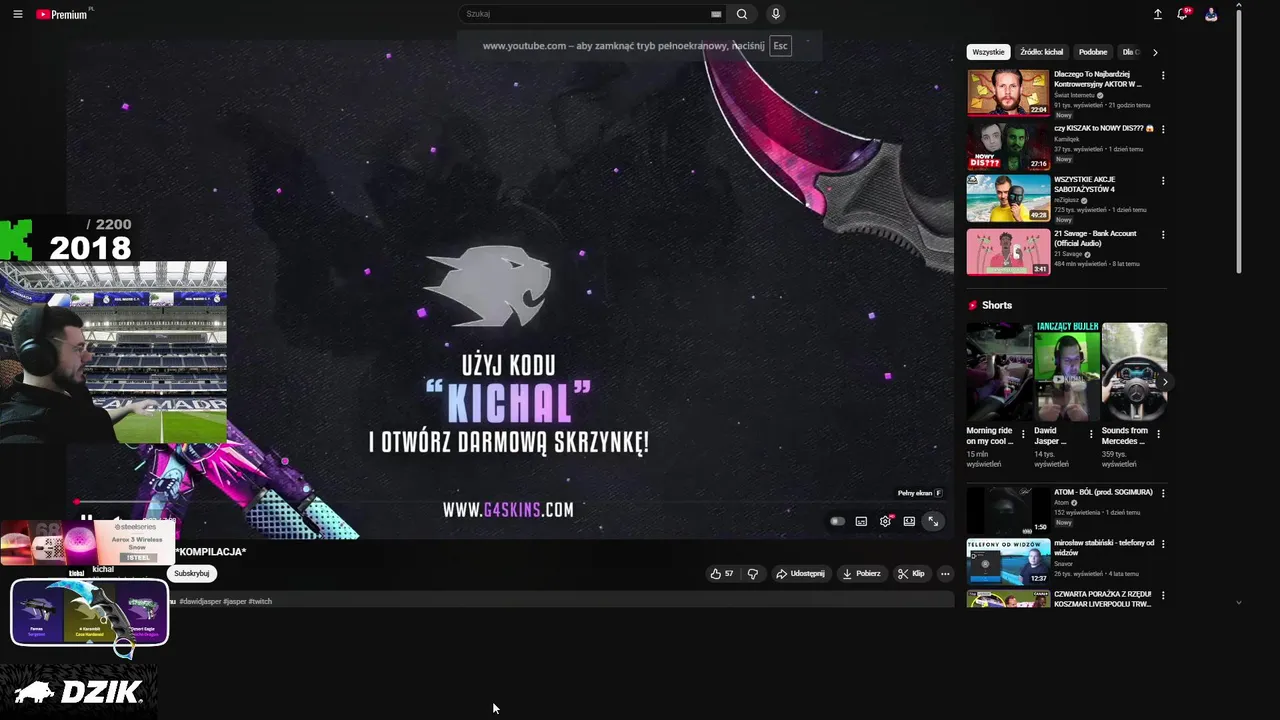
Task: Open ATOM - BÓL (prod. SOGIMURA) video
Action: 1103,492
